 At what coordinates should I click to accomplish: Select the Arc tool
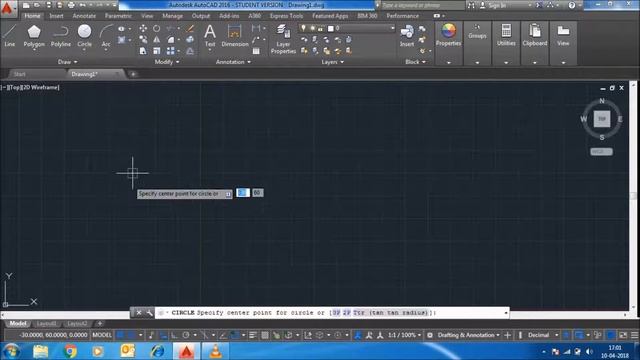tap(106, 36)
